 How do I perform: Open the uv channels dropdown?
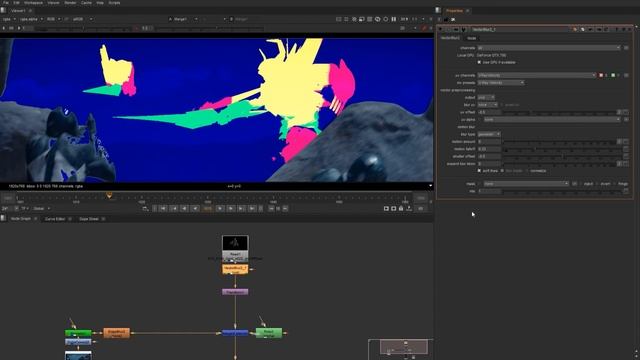pos(537,75)
